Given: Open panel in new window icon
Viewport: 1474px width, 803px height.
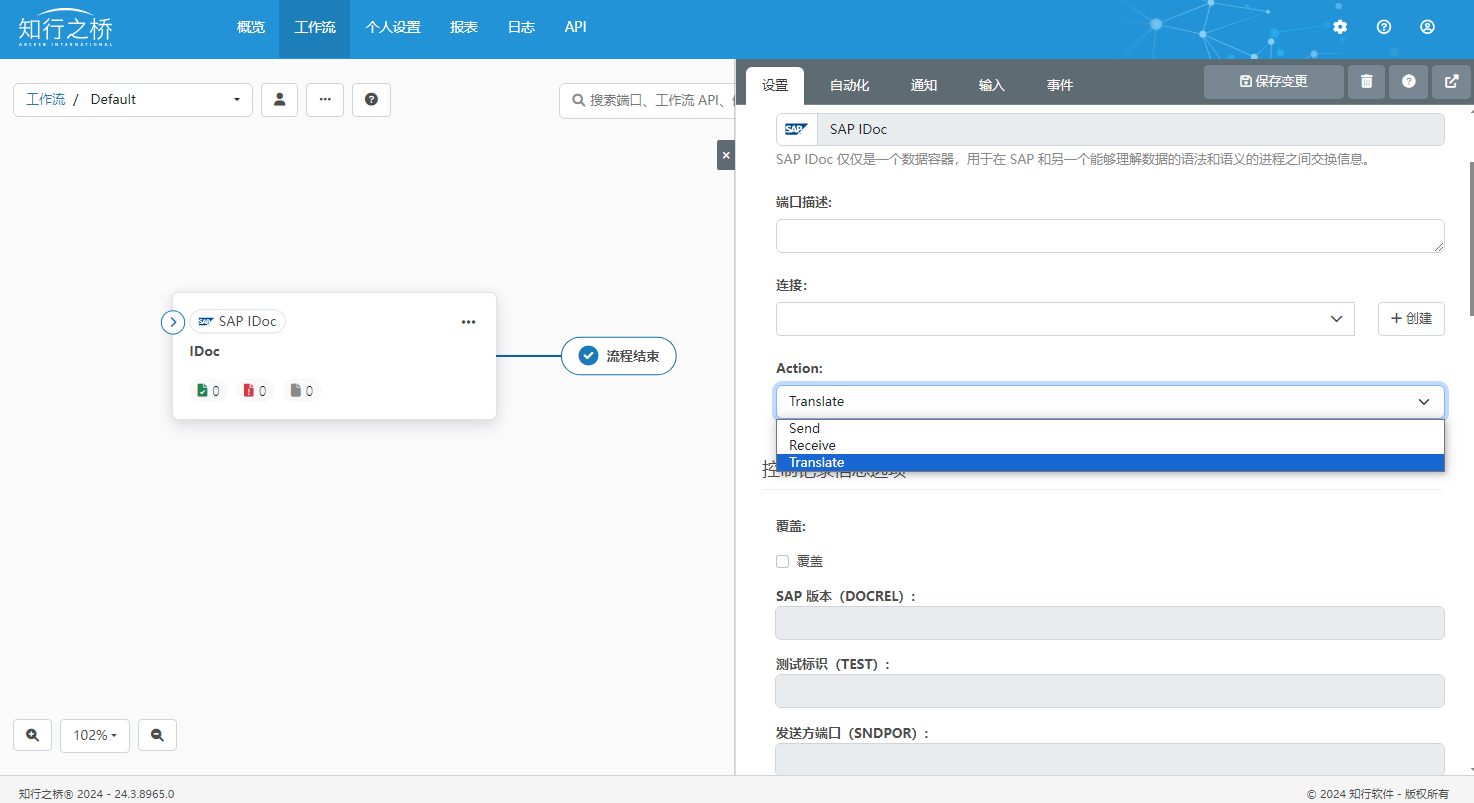Looking at the screenshot, I should pyautogui.click(x=1451, y=82).
